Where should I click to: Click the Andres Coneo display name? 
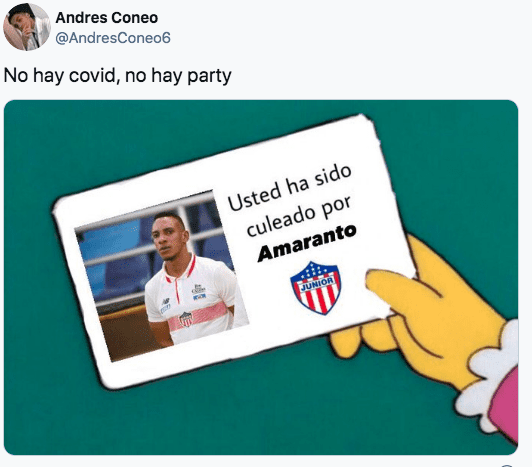(107, 18)
